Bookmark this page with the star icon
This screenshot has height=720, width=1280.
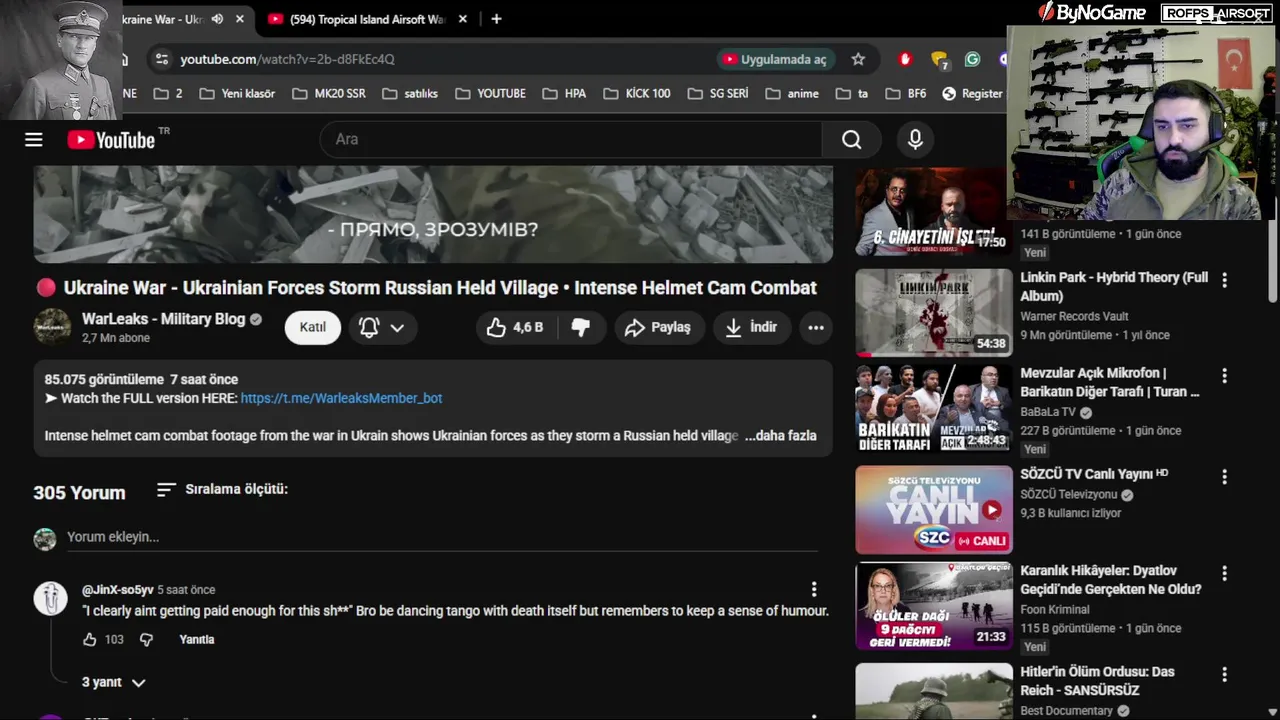[858, 59]
